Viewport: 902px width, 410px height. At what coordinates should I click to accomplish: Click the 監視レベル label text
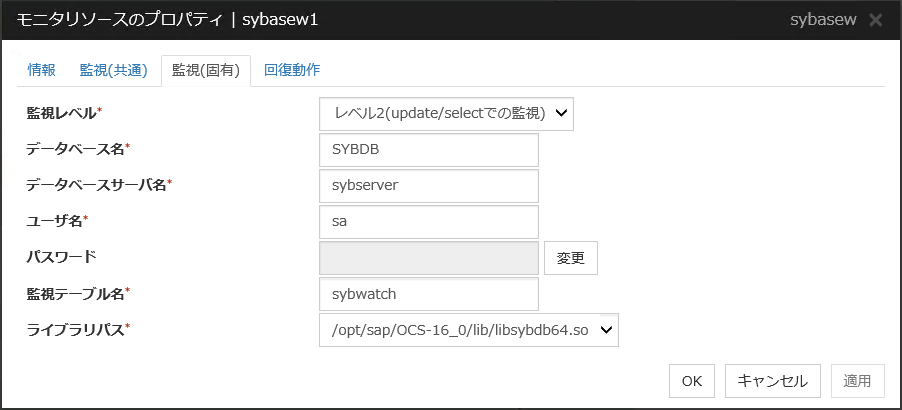pyautogui.click(x=62, y=113)
